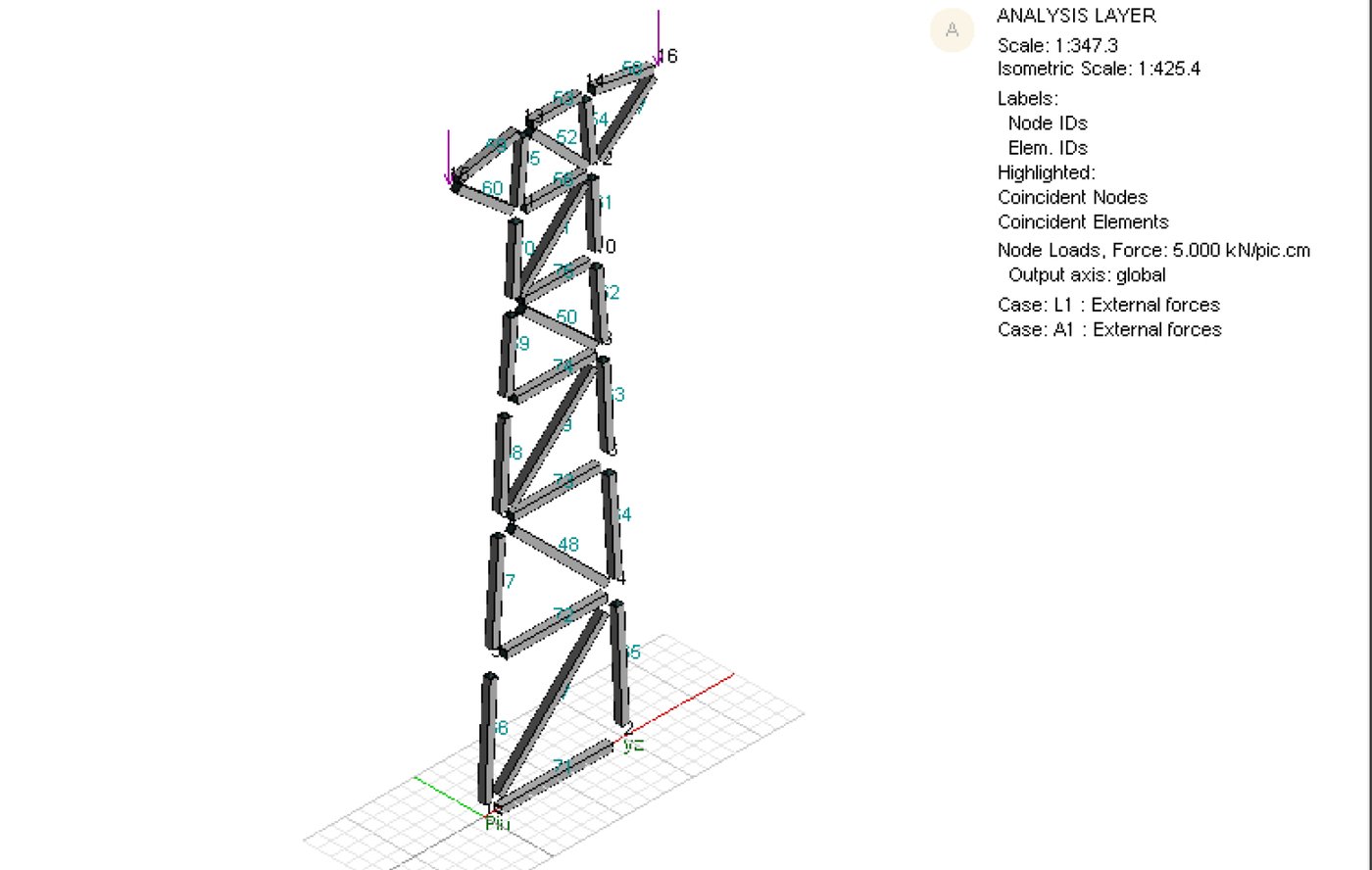
Task: Select element label 48 on the model
Action: (568, 545)
